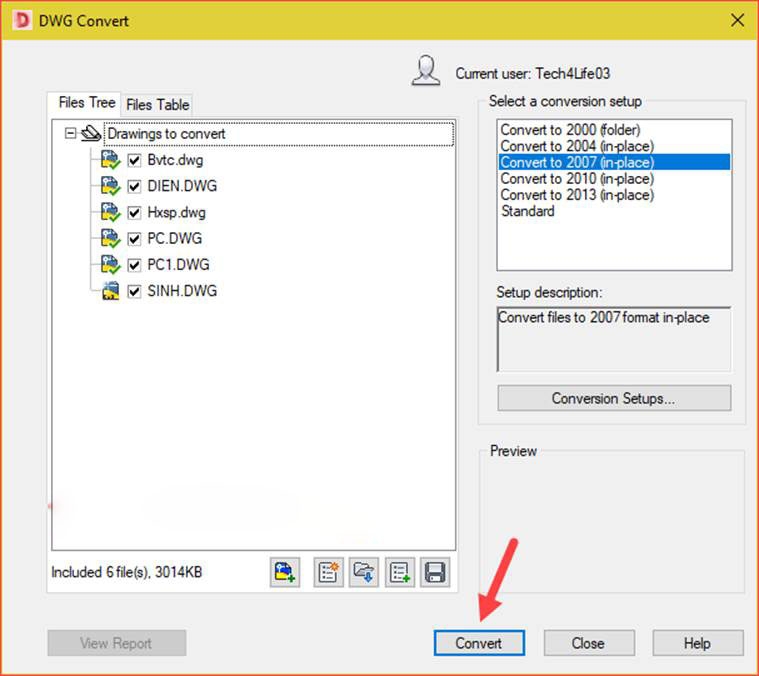The image size is (759, 676).
Task: Click the SINH.DWG drawing file icon
Action: point(110,290)
